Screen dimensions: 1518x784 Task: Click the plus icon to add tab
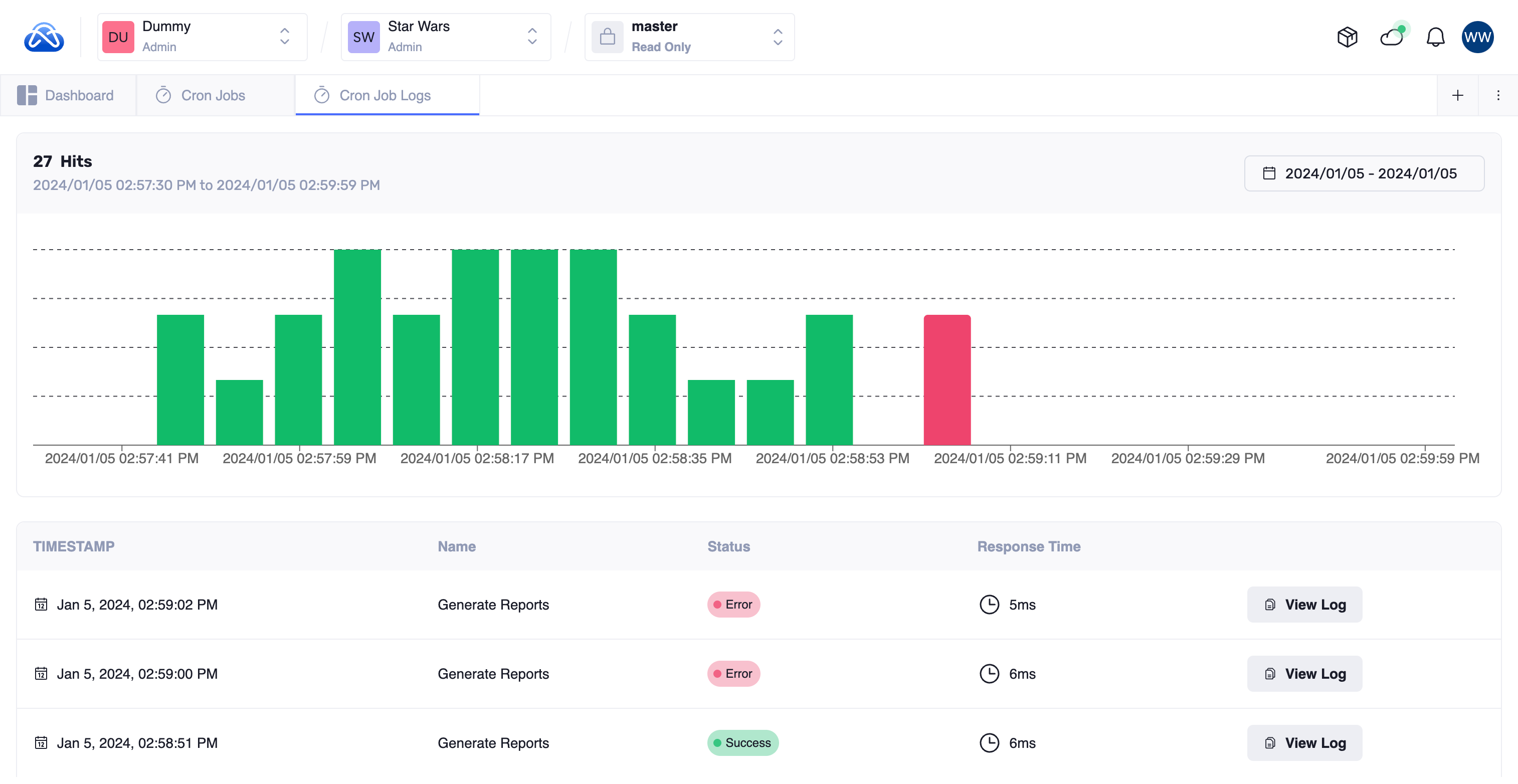1457,95
